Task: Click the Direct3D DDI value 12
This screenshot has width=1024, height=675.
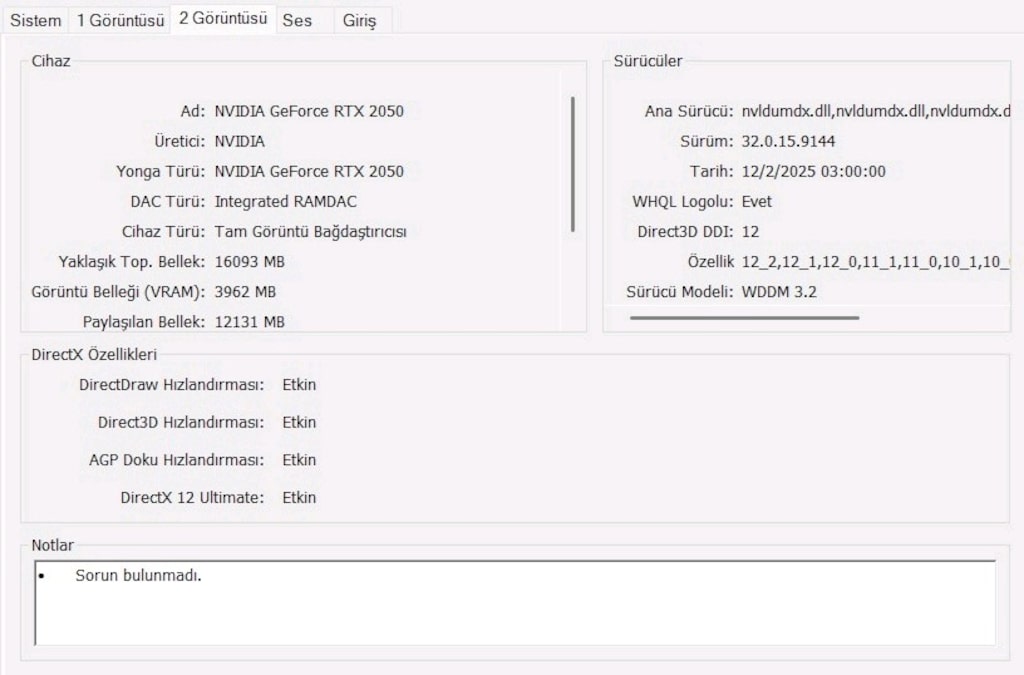Action: (x=750, y=232)
